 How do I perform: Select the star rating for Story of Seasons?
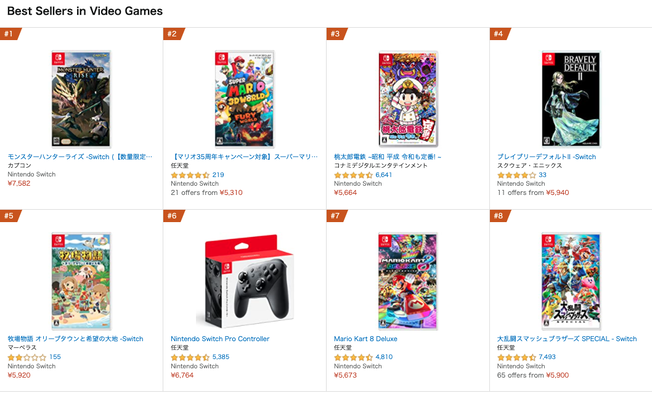[x=27, y=357]
